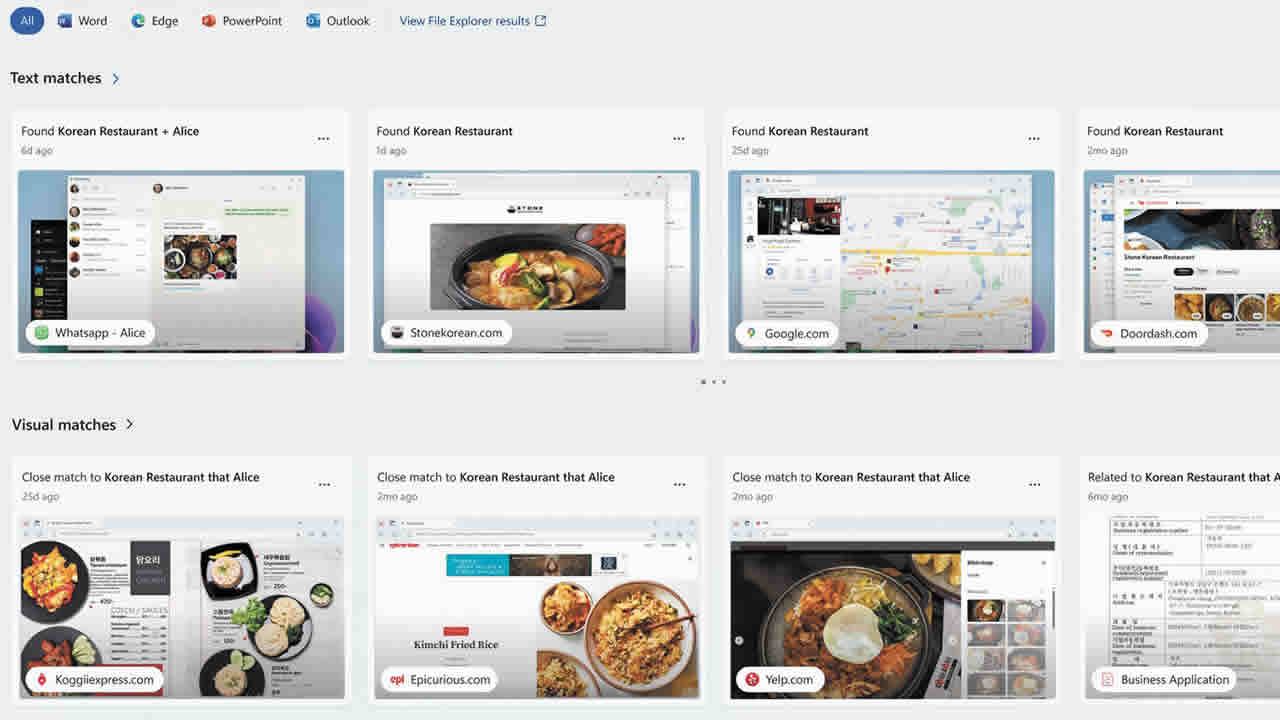This screenshot has width=1280, height=720.
Task: Click the Epicurious.com source badge
Action: click(x=440, y=680)
